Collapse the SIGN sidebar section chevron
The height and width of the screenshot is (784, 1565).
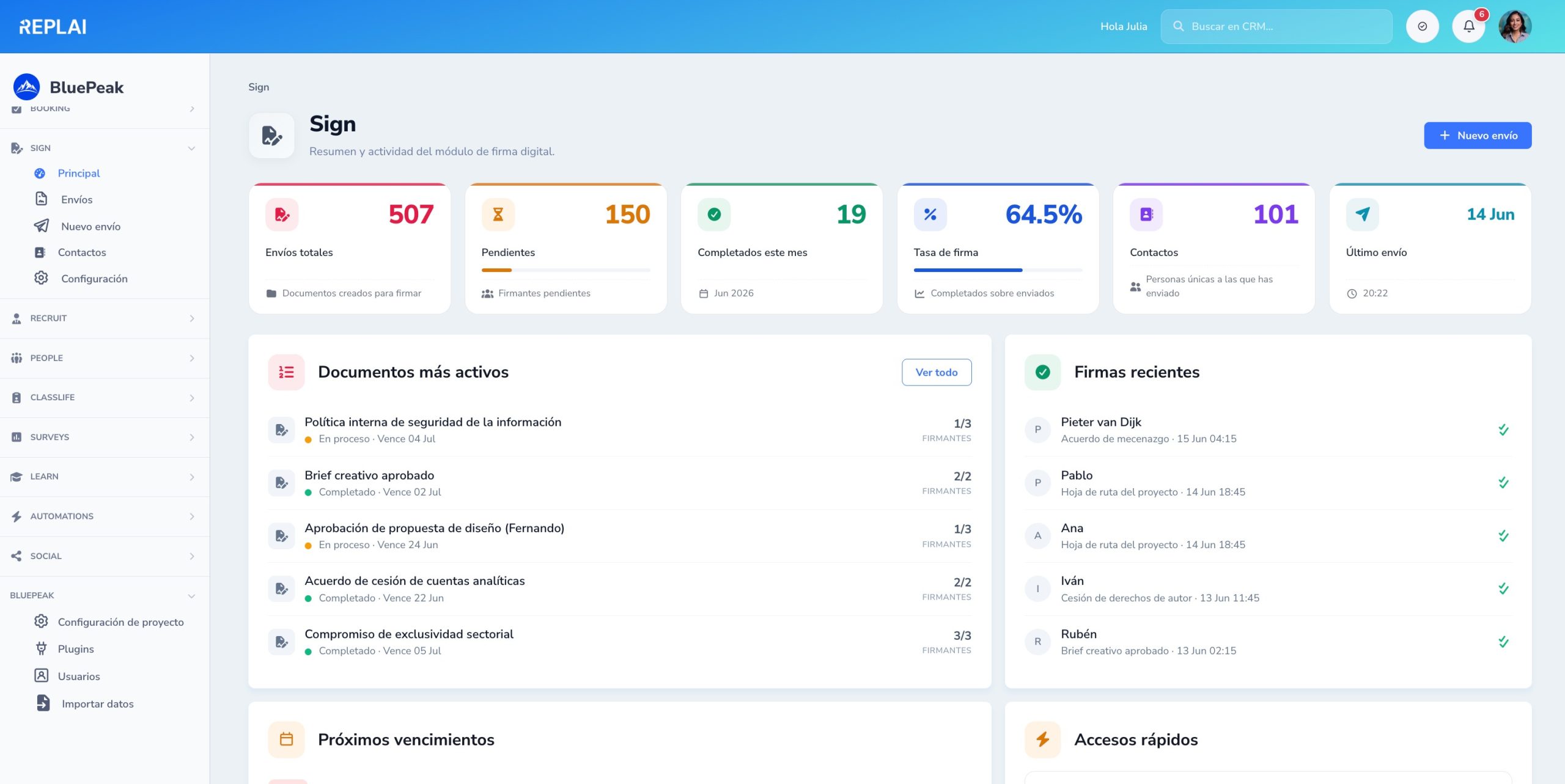point(191,148)
